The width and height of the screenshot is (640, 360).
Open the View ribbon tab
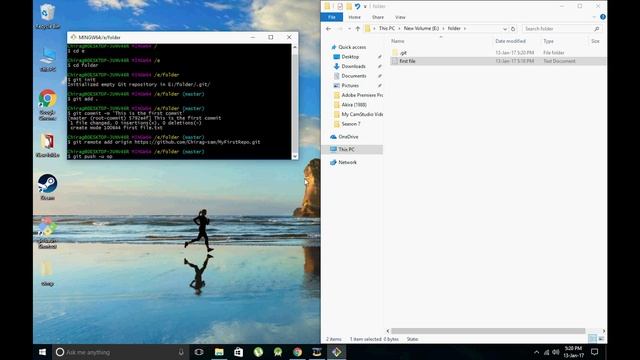pos(400,17)
